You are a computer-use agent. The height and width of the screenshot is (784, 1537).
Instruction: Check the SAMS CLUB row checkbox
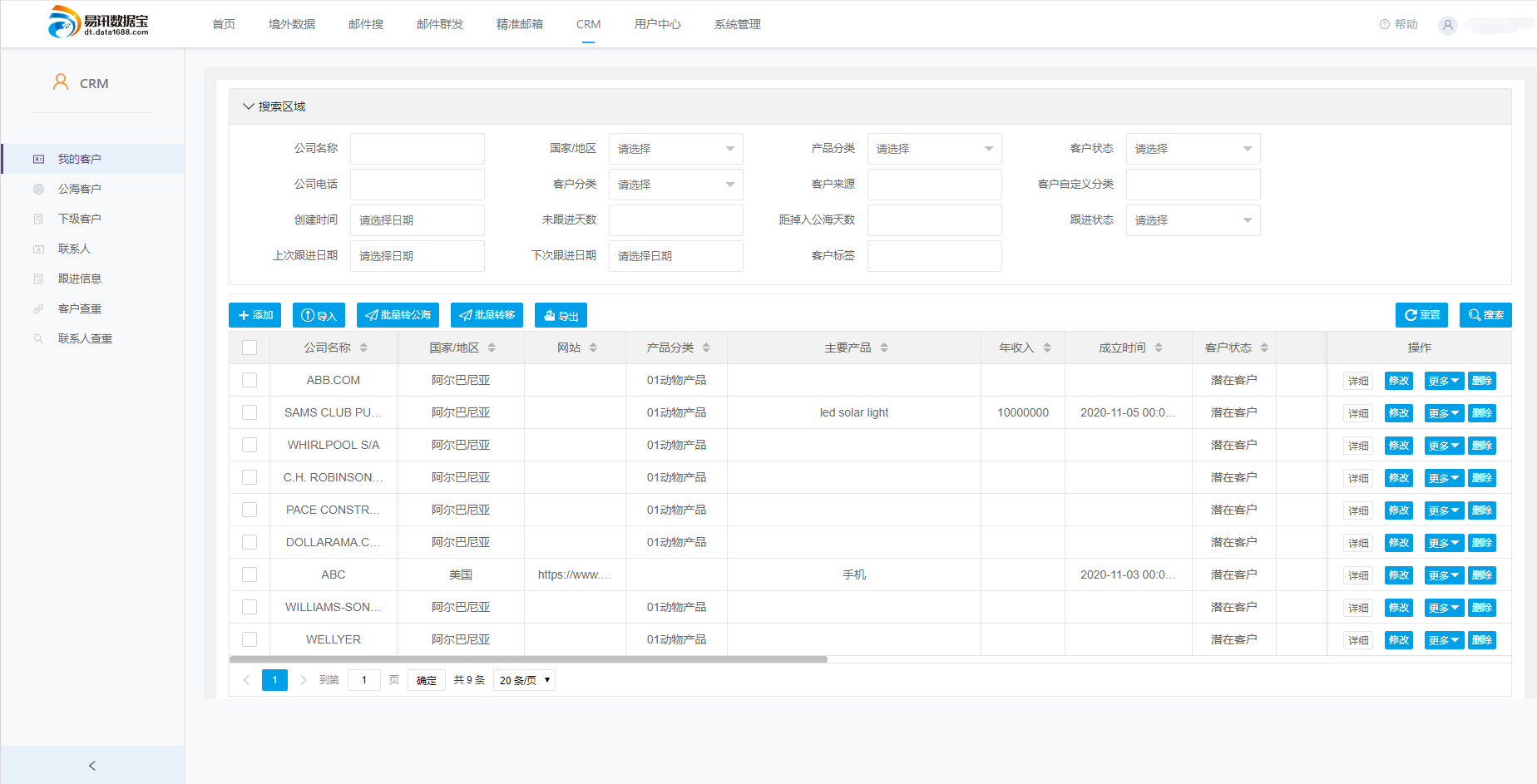(x=250, y=412)
